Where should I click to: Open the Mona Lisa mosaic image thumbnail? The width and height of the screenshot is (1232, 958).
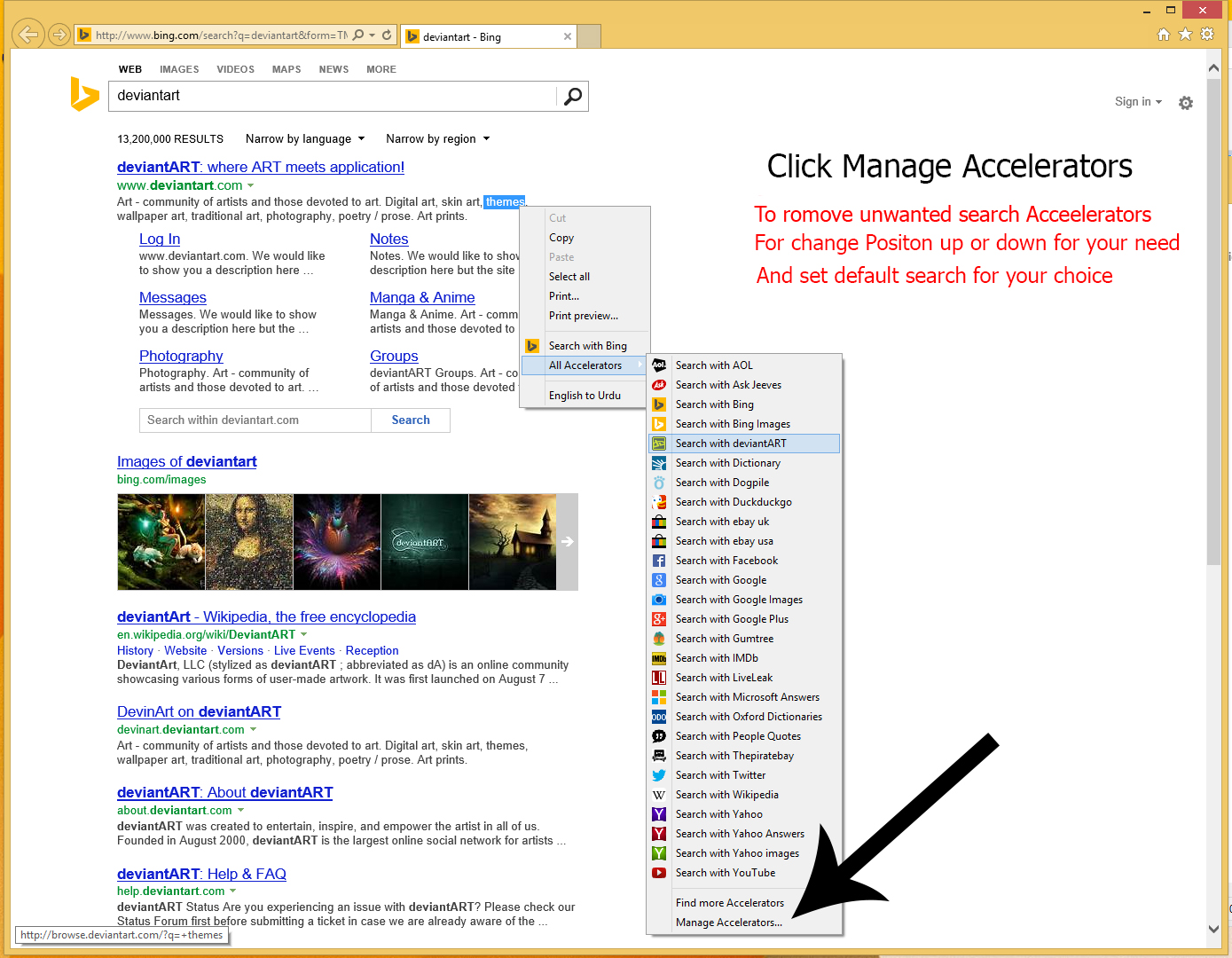[x=249, y=542]
